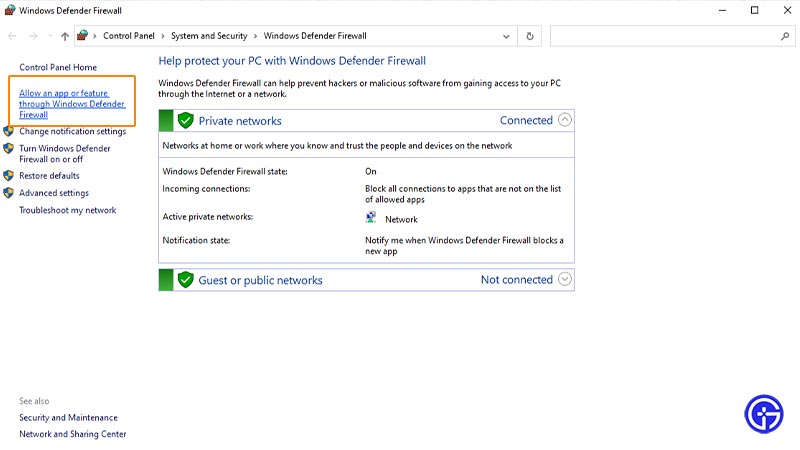Open breadcrumb chevron after Control Panel
Screen dimensions: 800x450
click(163, 36)
